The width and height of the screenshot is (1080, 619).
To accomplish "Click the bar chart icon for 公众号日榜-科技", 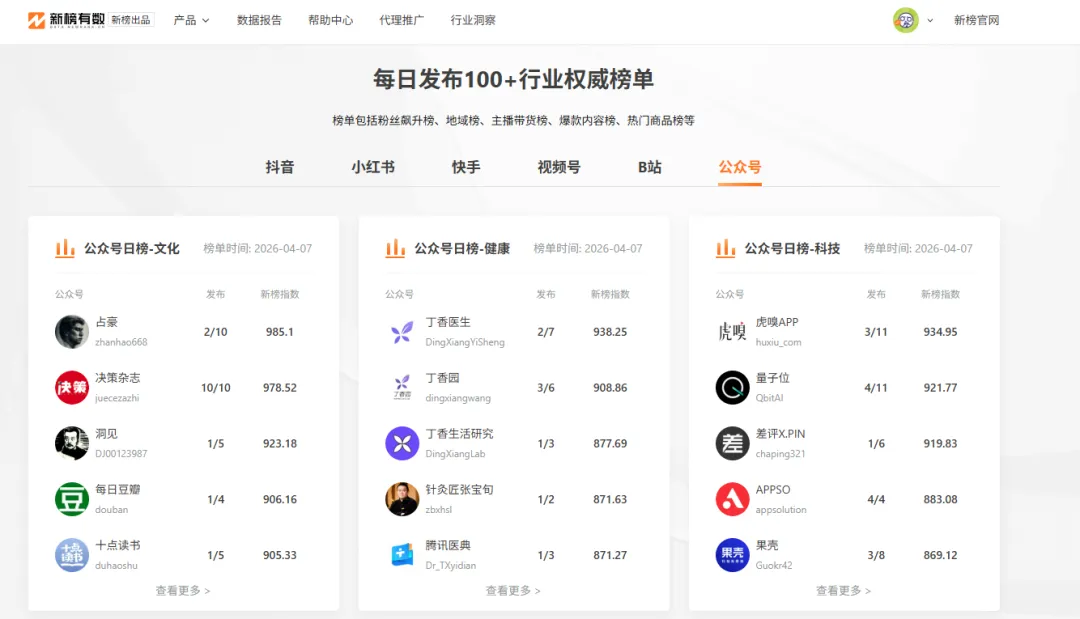I will 726,248.
